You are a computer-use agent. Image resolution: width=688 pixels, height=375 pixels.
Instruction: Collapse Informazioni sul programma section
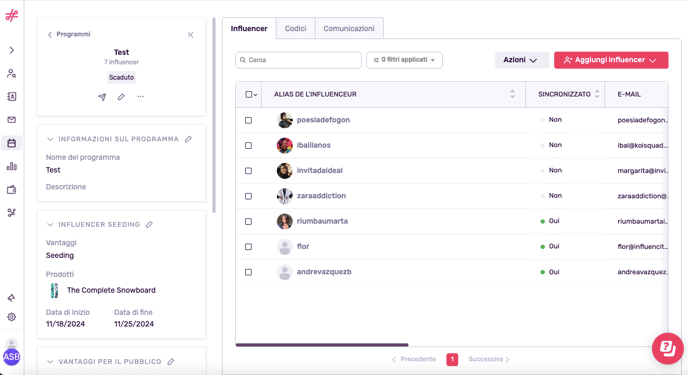tap(50, 139)
